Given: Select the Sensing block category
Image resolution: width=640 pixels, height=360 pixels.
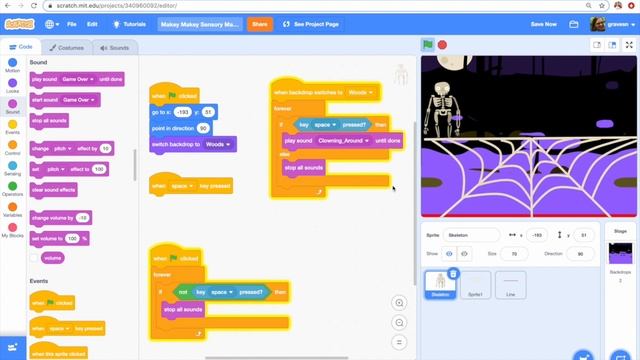Looking at the screenshot, I should coord(13,168).
